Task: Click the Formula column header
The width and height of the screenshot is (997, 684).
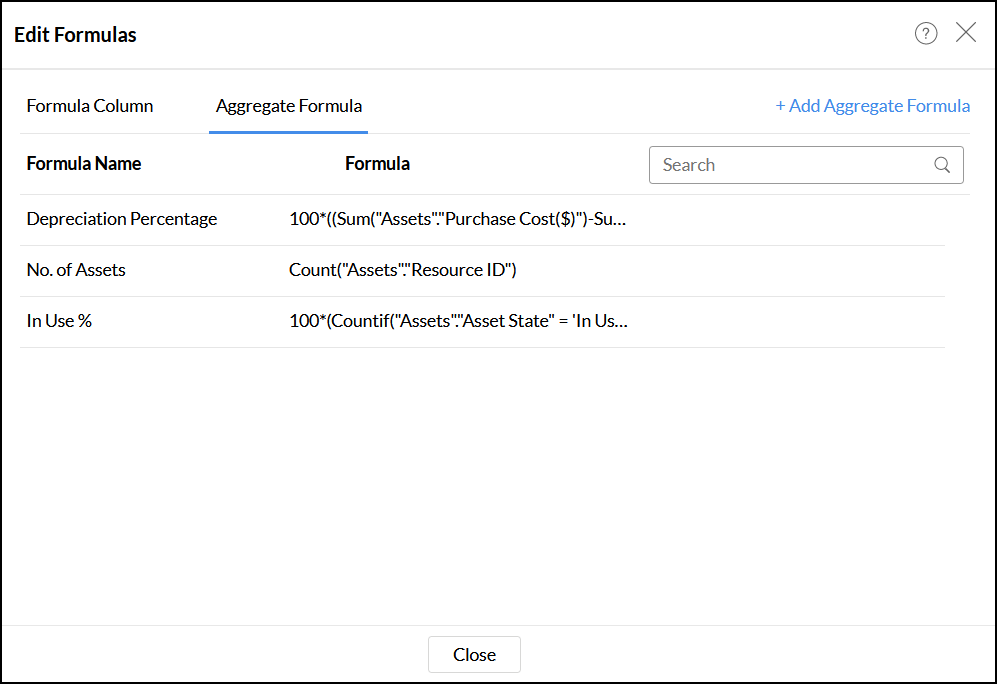Action: (x=377, y=164)
